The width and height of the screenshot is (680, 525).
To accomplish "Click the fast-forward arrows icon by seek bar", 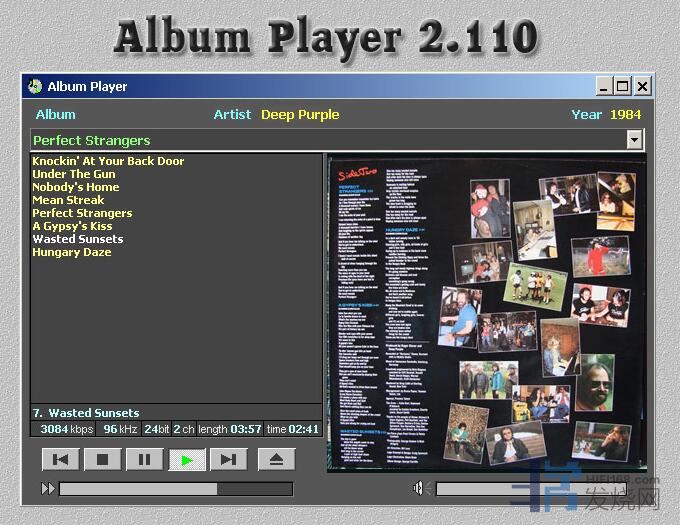I will [48, 489].
